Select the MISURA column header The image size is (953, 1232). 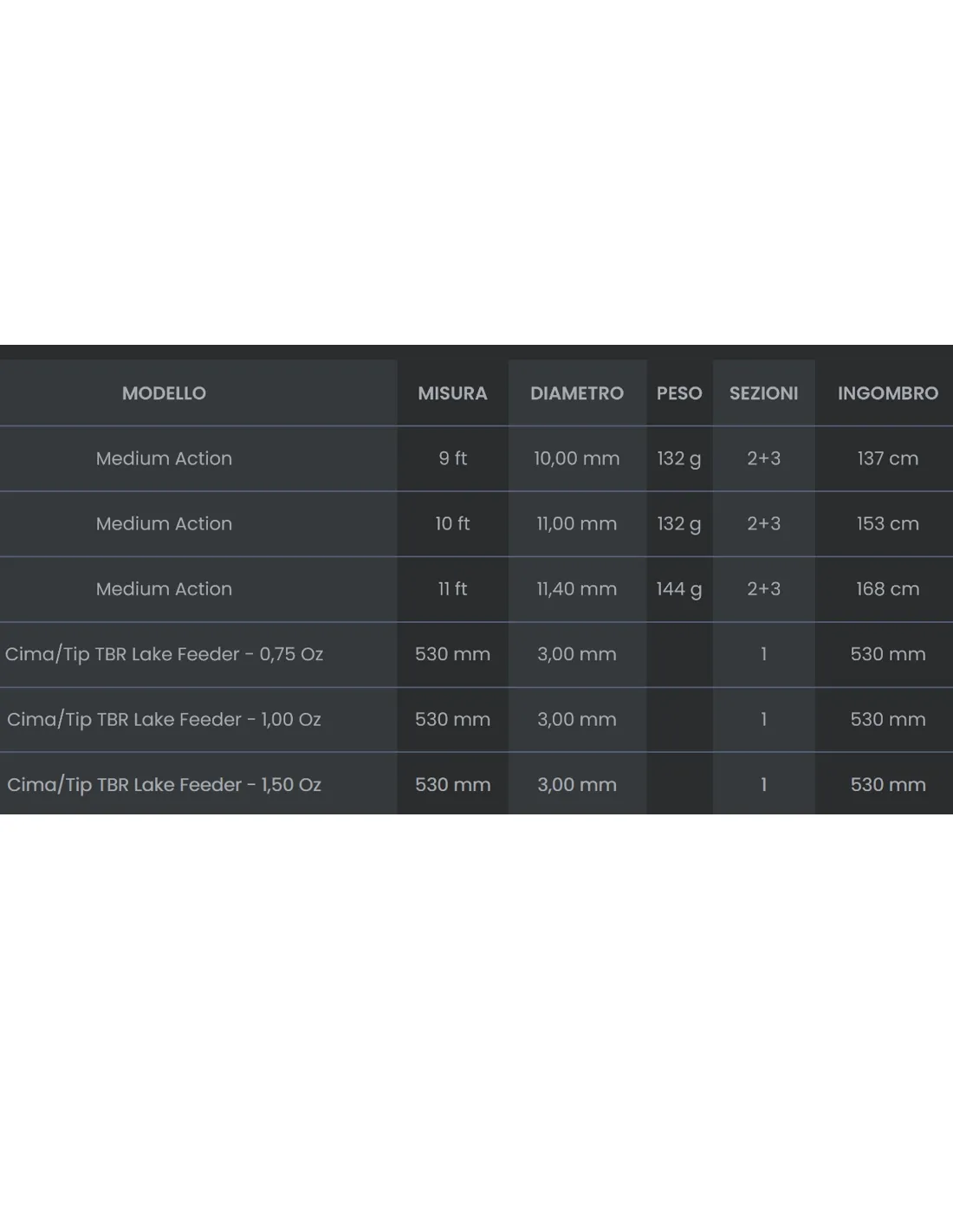pos(452,393)
